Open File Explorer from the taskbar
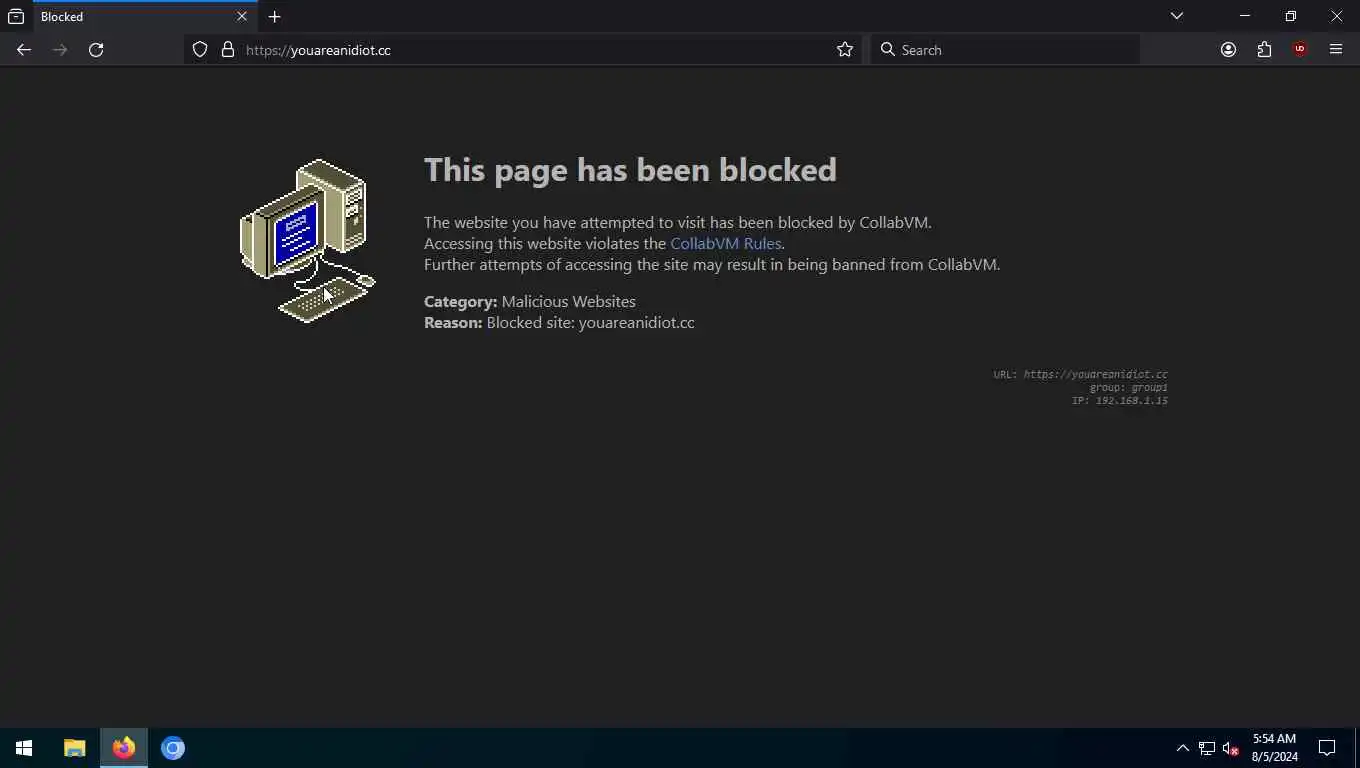Image resolution: width=1360 pixels, height=768 pixels. pyautogui.click(x=75, y=748)
